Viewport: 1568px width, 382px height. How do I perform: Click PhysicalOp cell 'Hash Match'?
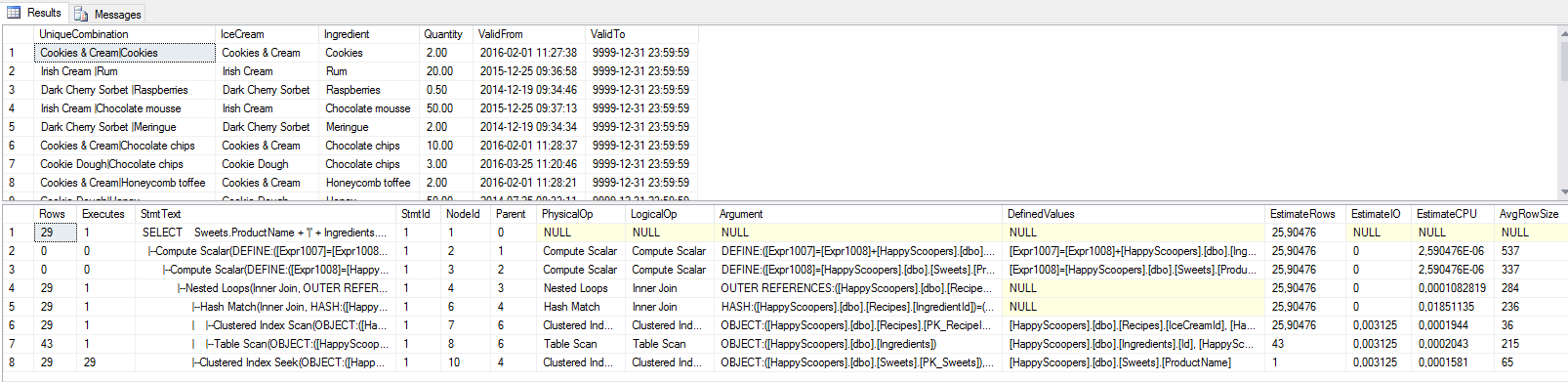coord(581,307)
